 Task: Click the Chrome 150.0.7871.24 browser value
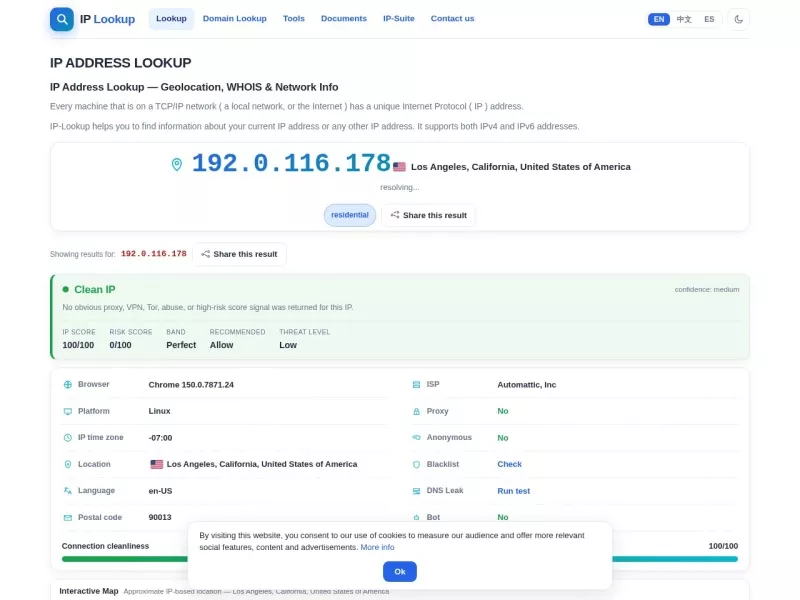(x=191, y=385)
